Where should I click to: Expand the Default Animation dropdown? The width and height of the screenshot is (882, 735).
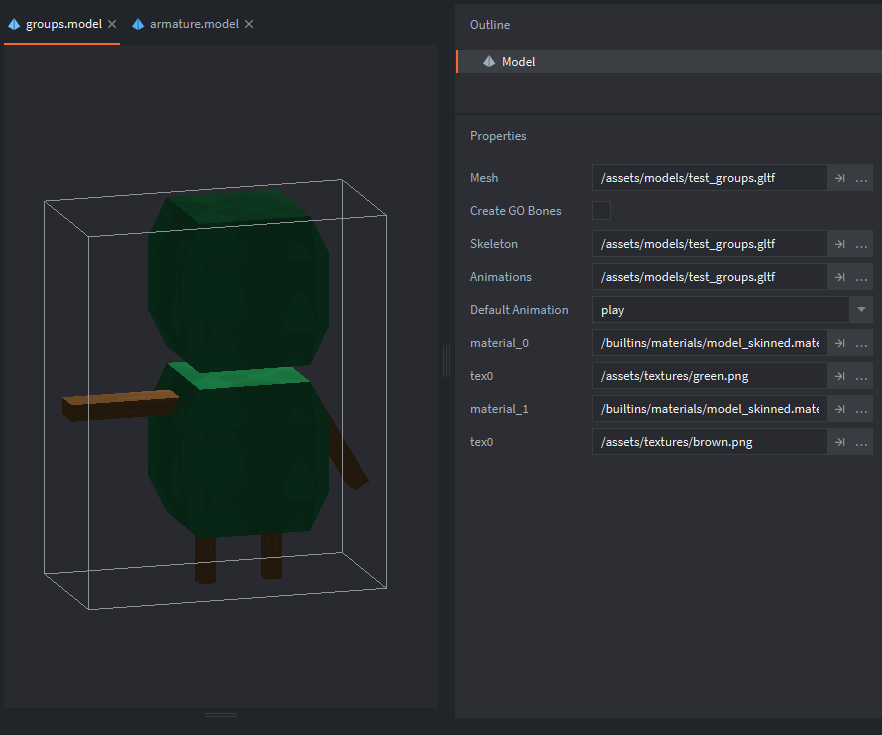[861, 310]
